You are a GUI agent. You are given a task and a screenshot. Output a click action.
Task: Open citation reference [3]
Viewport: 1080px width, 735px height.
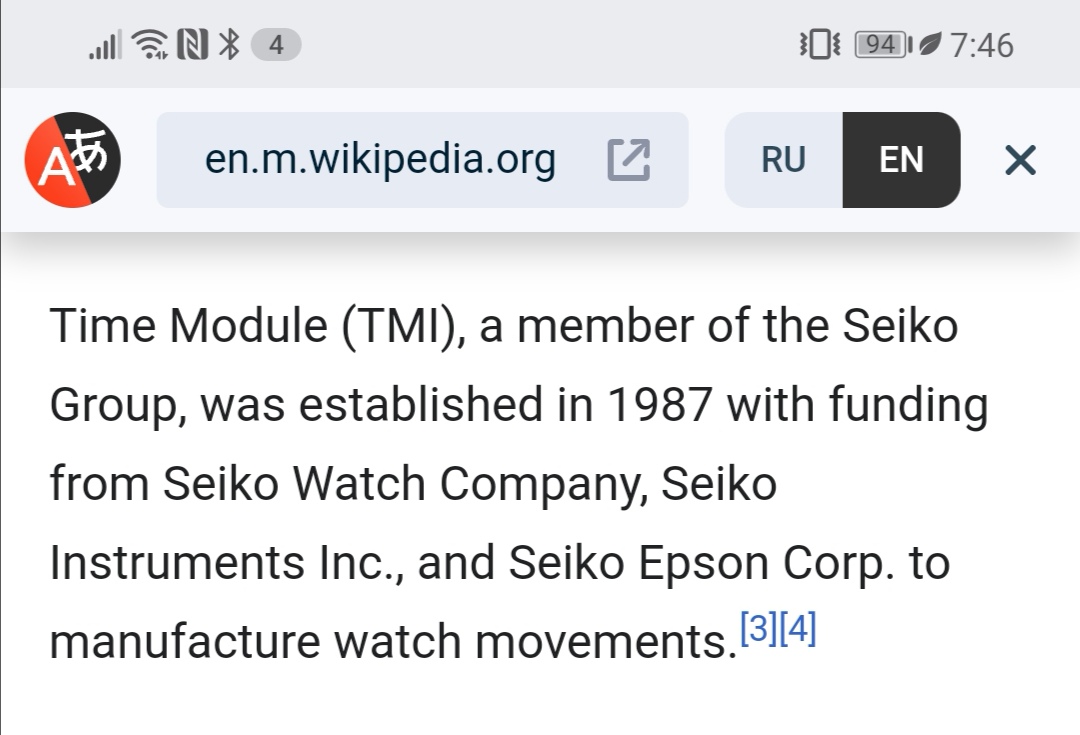(x=758, y=630)
